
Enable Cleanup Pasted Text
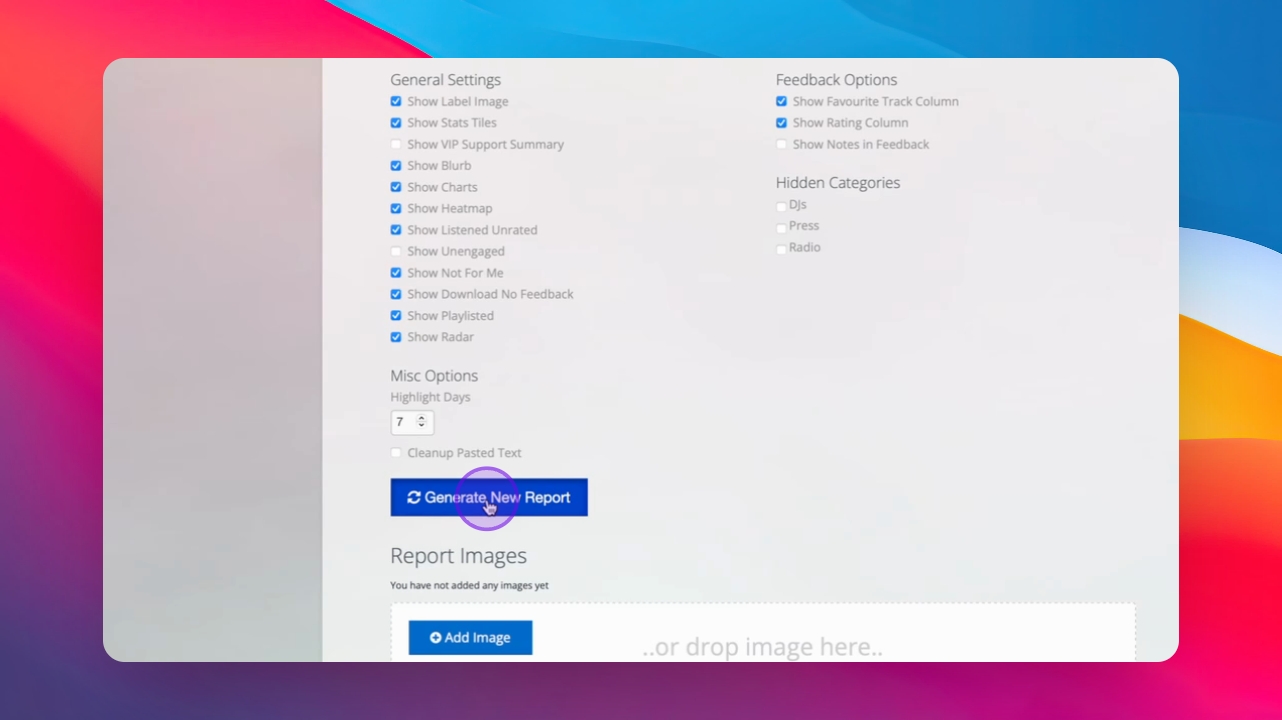tap(396, 453)
